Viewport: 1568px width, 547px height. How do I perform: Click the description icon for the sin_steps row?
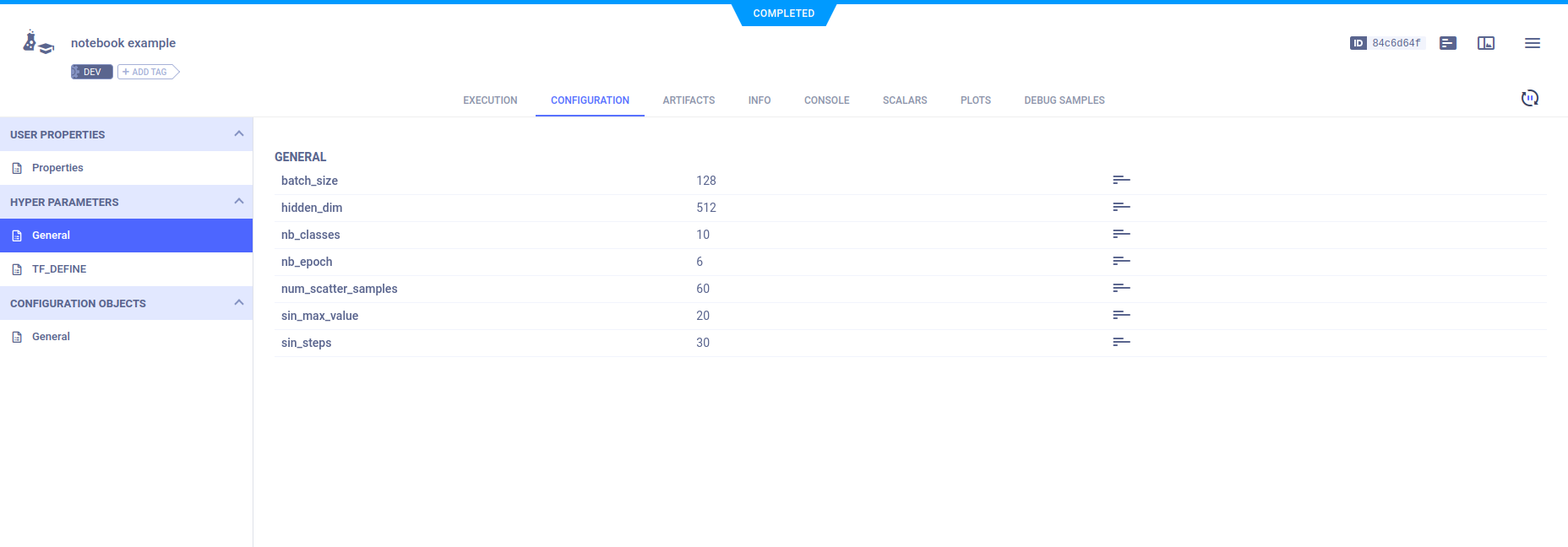tap(1121, 343)
